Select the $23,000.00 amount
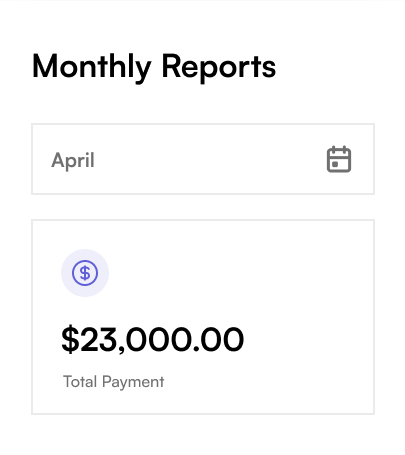Image resolution: width=405 pixels, height=455 pixels. 153,339
